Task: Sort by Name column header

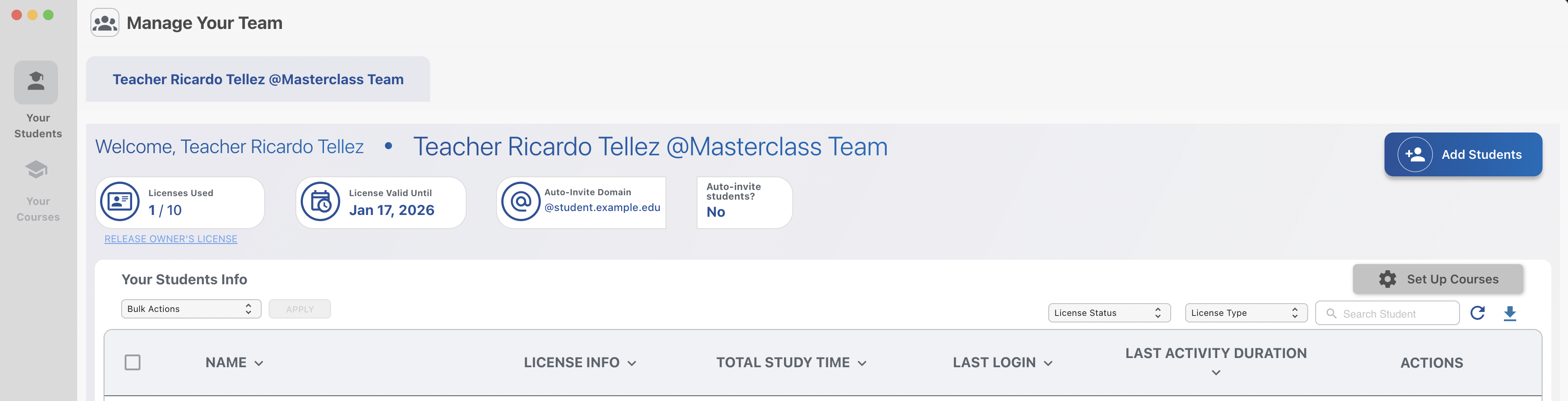Action: pyautogui.click(x=234, y=363)
